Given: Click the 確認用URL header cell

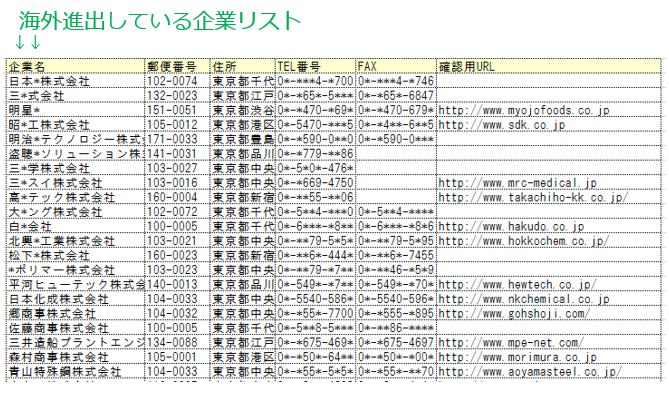Looking at the screenshot, I should tap(549, 66).
